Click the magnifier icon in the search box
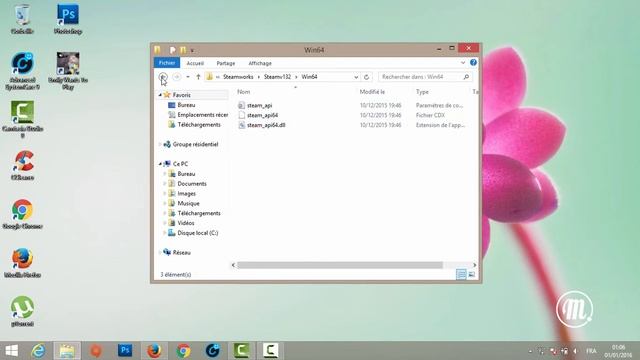The width and height of the screenshot is (640, 360). point(466,77)
